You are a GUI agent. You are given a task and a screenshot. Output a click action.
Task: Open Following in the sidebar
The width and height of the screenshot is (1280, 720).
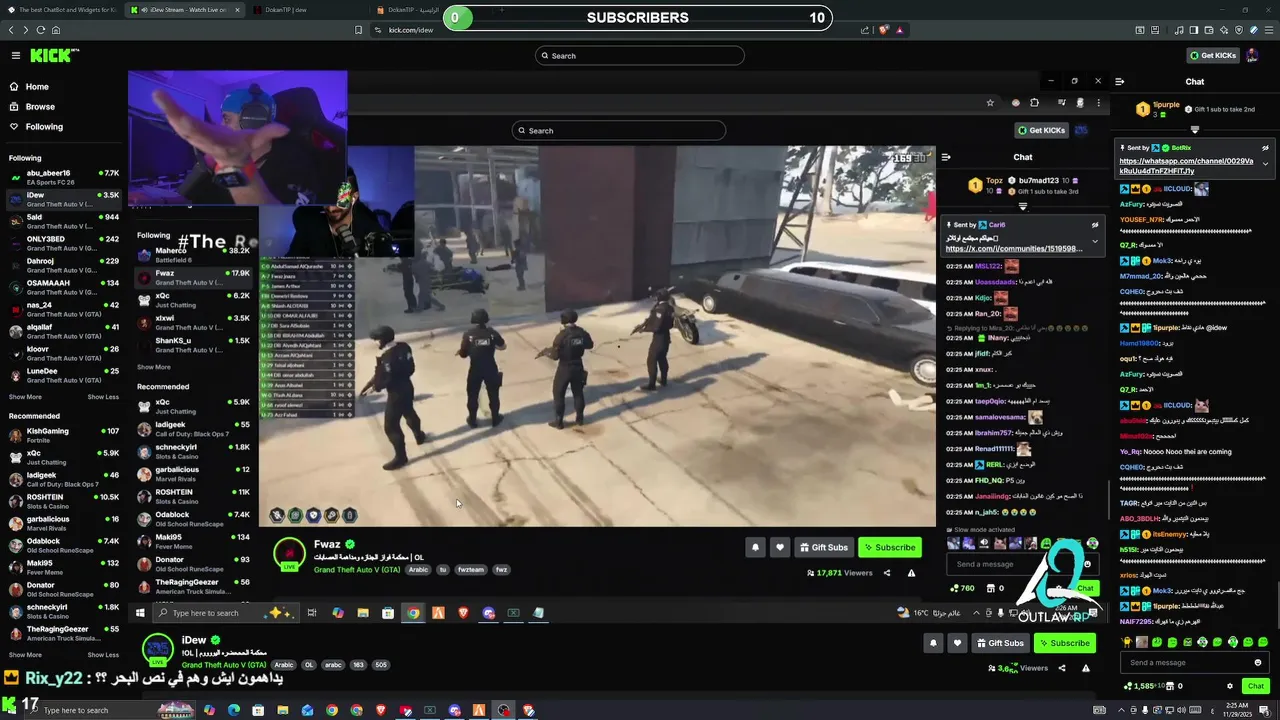(x=44, y=127)
